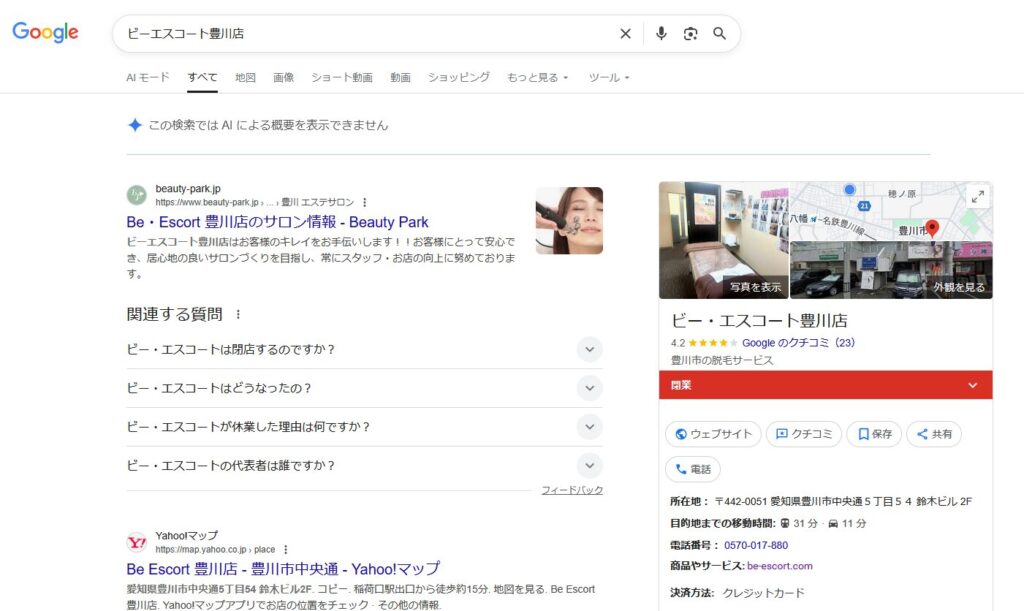Open Google Lens image search icon
1024x611 pixels.
pyautogui.click(x=690, y=34)
